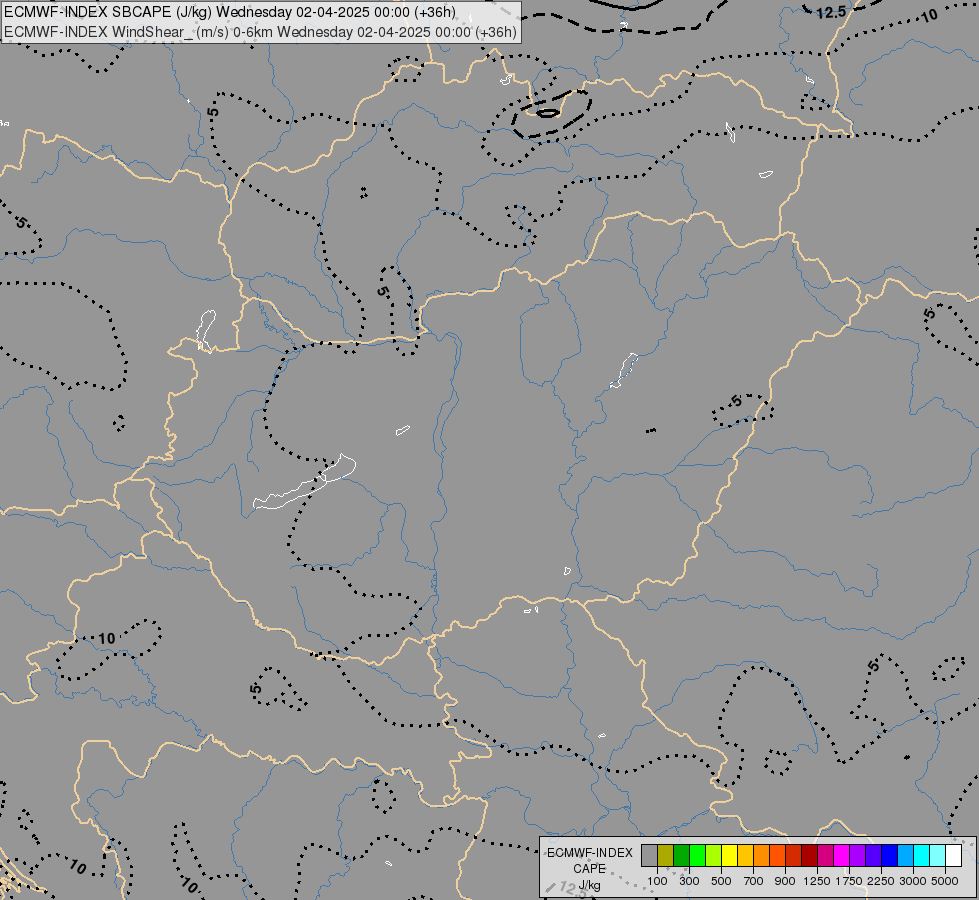Click the J/kg unit label in legend

(x=589, y=885)
